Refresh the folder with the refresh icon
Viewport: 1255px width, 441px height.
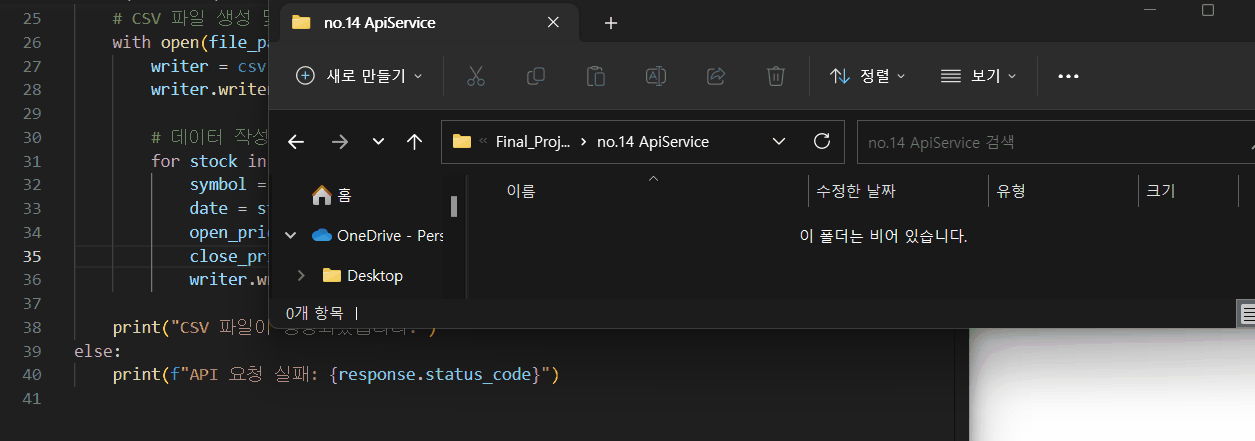822,141
